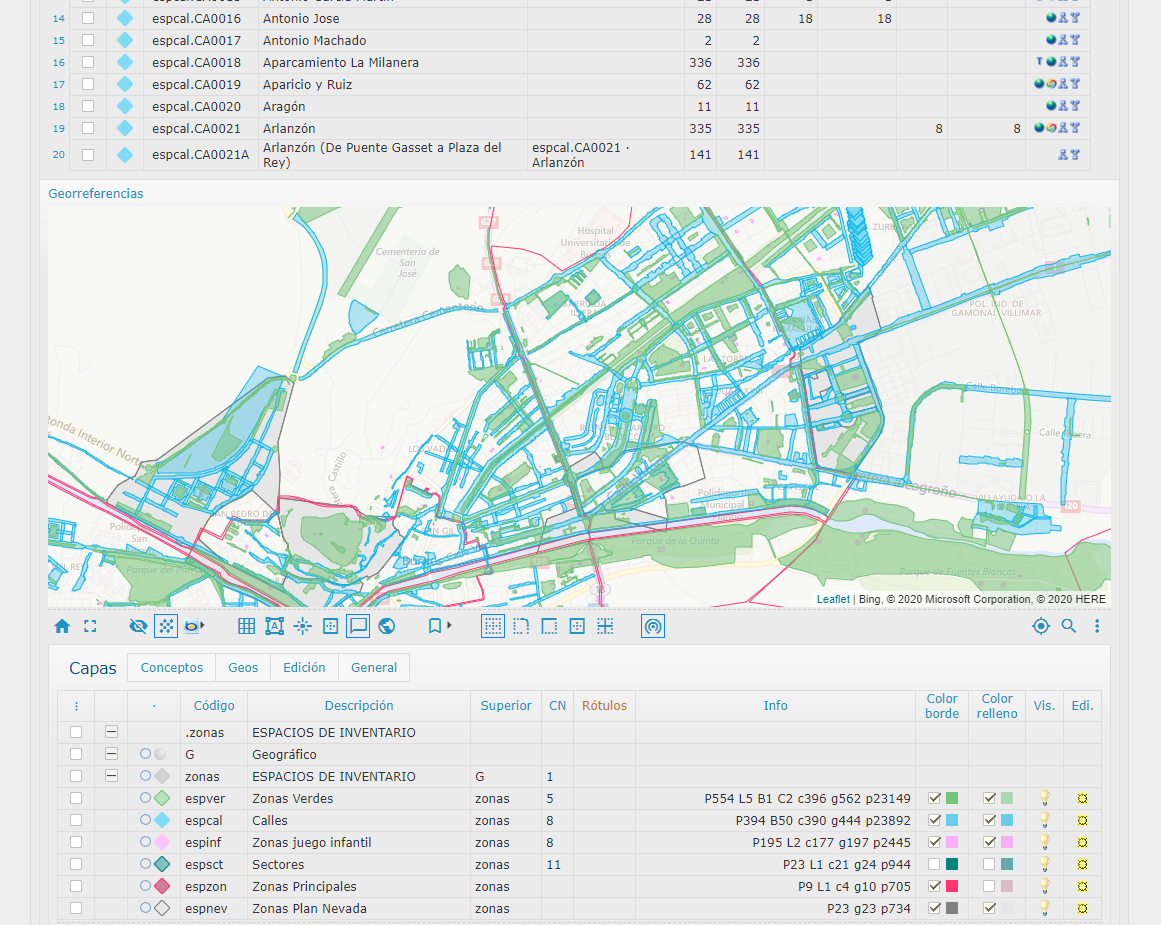Open the map search magnifier
This screenshot has width=1161, height=925.
click(1069, 627)
